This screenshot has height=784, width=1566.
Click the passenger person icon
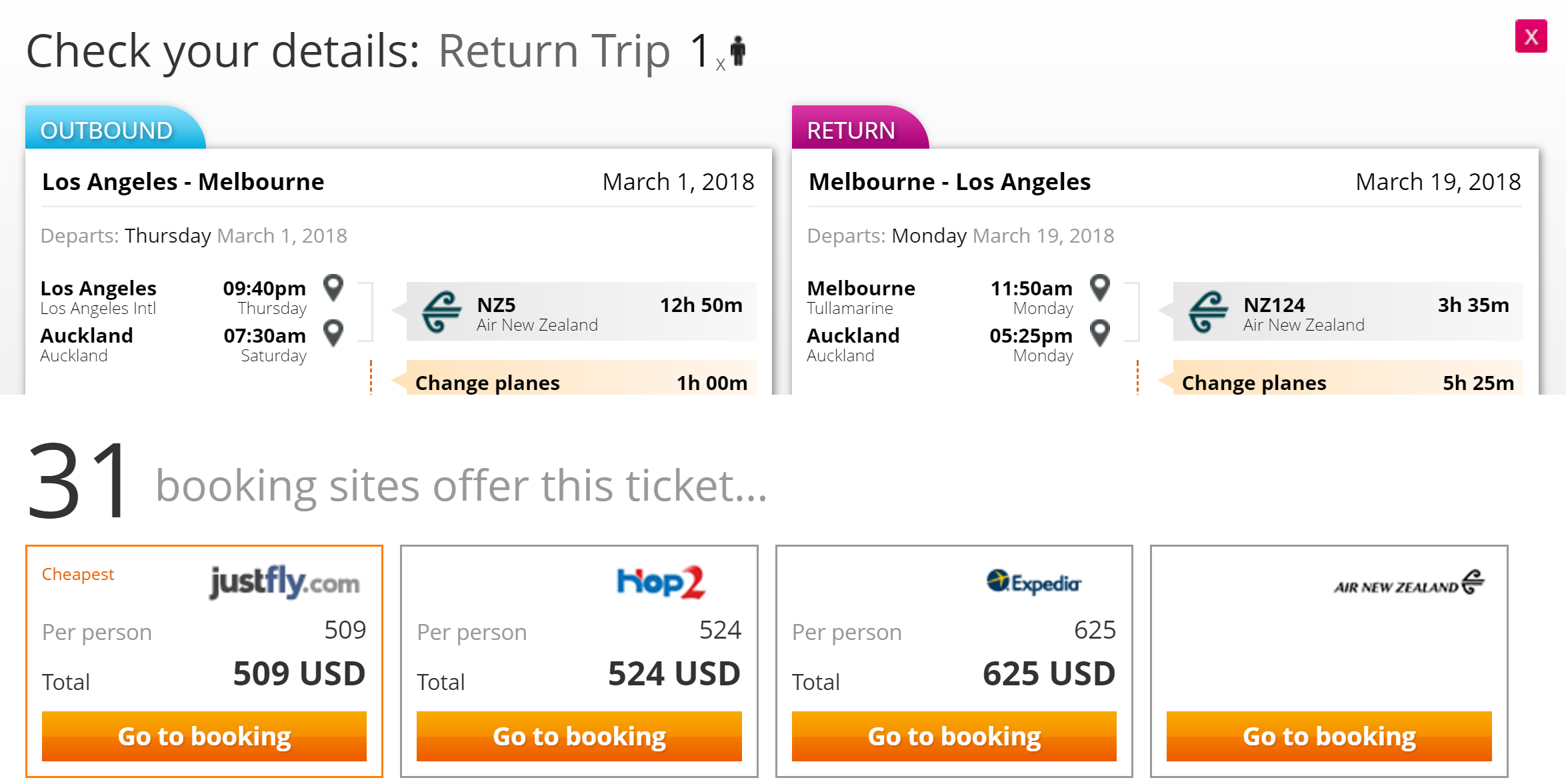tap(737, 51)
